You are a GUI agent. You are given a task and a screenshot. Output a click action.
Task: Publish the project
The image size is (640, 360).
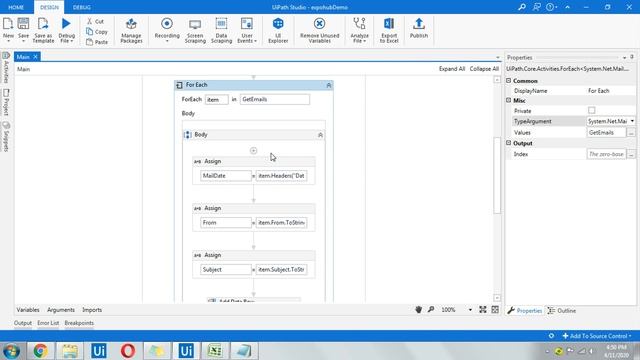(x=419, y=29)
